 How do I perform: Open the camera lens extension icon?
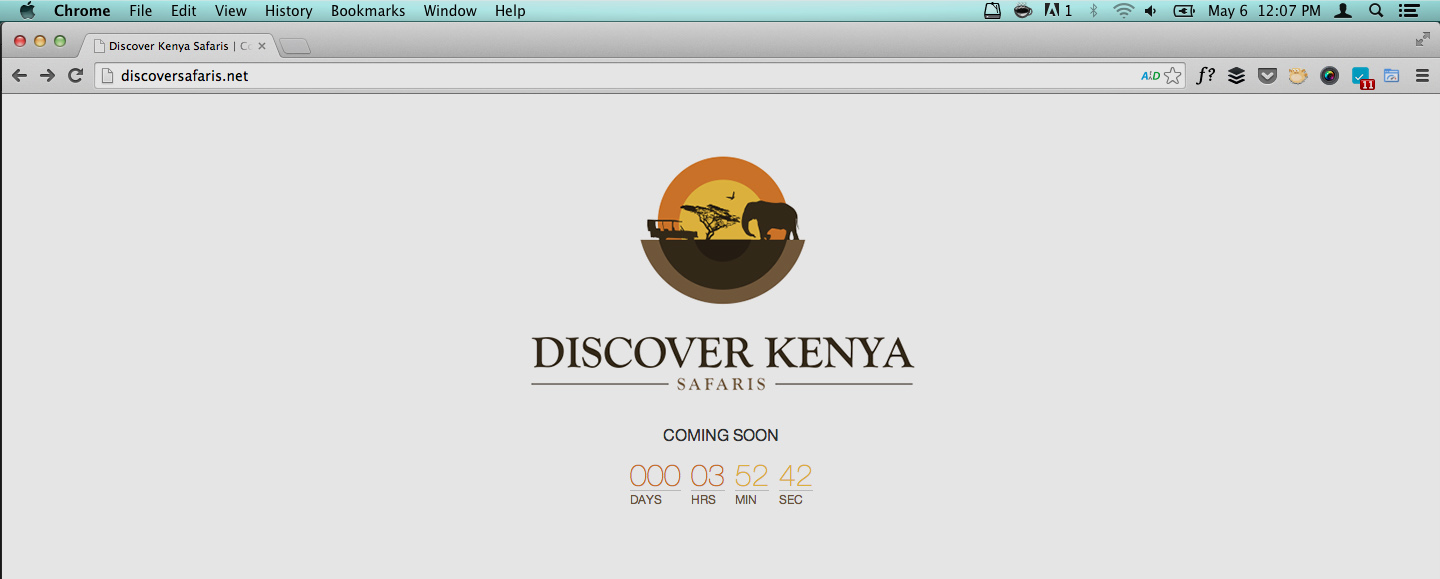point(1329,75)
